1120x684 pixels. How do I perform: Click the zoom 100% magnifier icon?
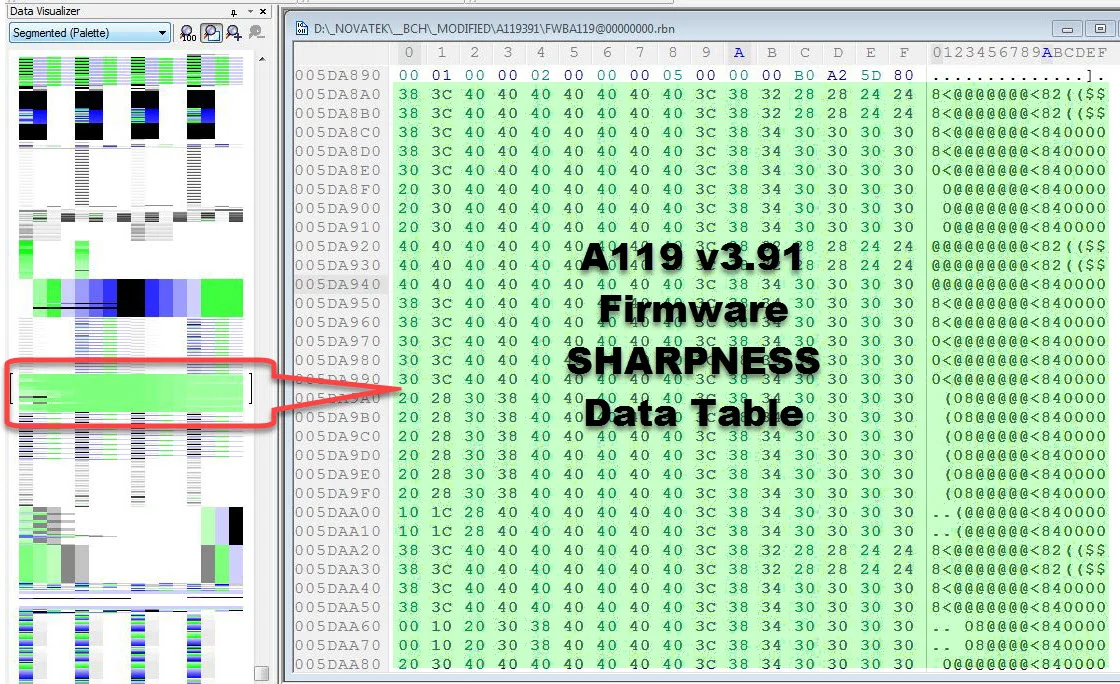[x=187, y=33]
